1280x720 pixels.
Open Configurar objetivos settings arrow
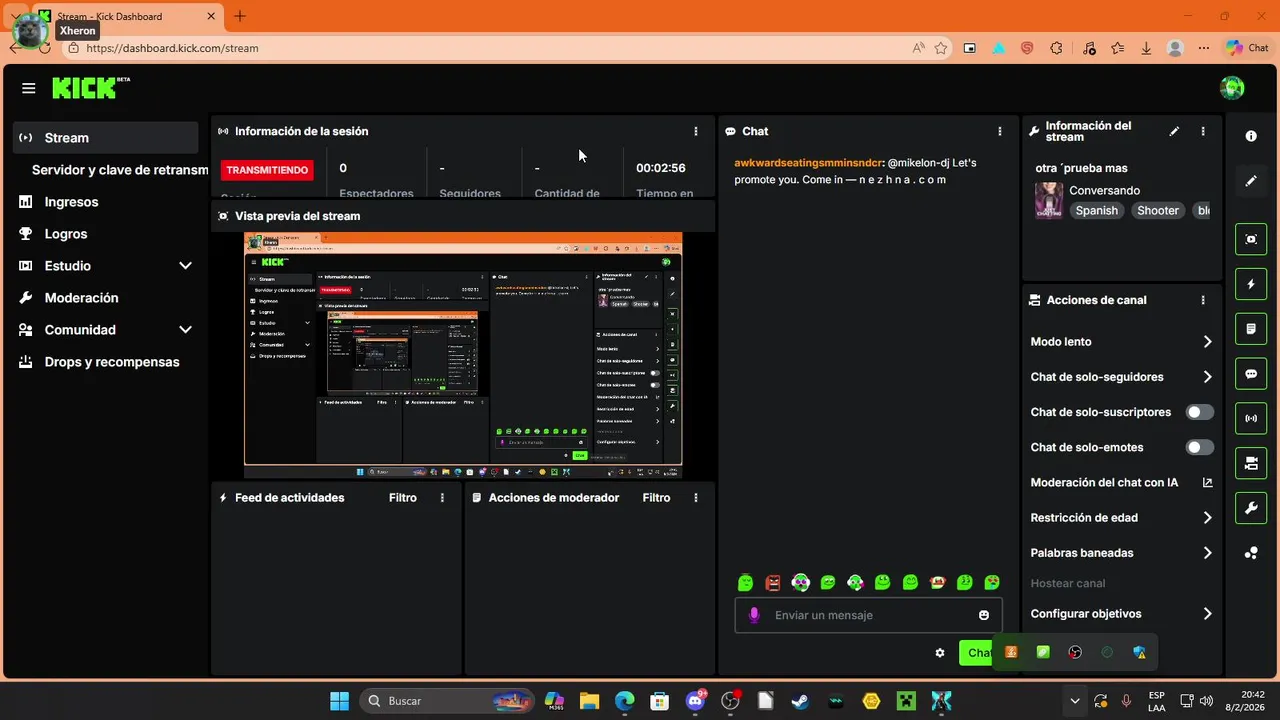click(1207, 614)
